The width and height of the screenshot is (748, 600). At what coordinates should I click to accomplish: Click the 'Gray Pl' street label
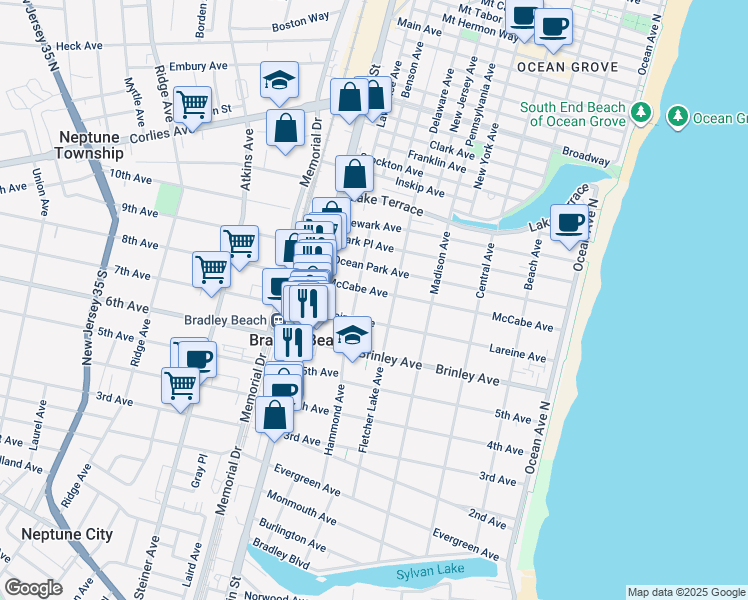tap(199, 471)
